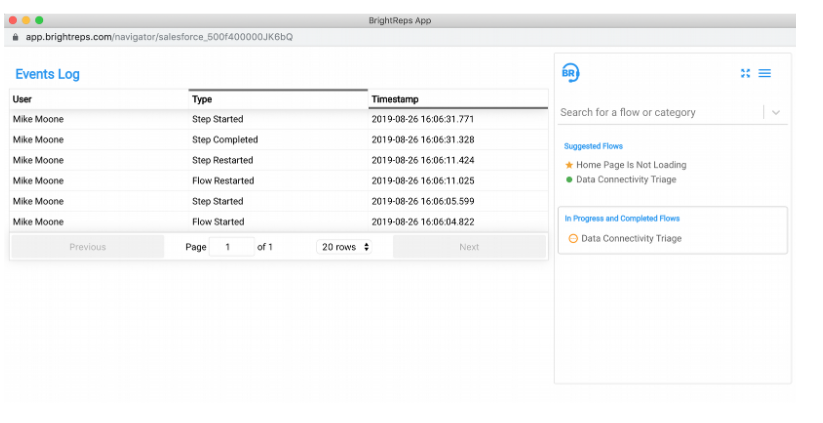Click the Step Restarted type cell
823x423 pixels.
223,160
